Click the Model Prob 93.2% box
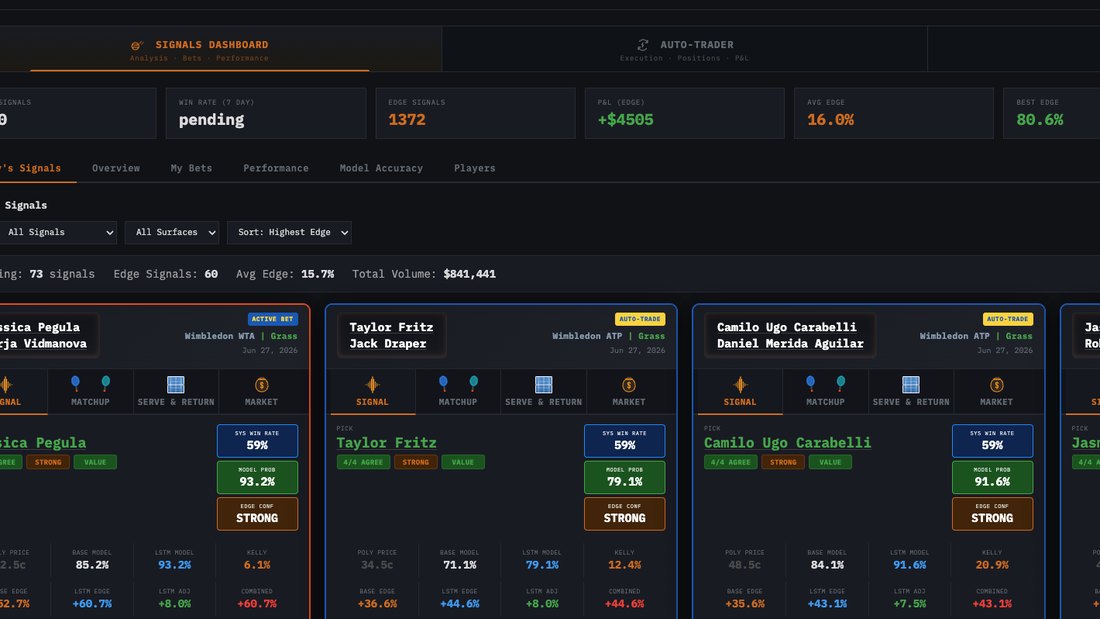1100x619 pixels. pyautogui.click(x=257, y=477)
